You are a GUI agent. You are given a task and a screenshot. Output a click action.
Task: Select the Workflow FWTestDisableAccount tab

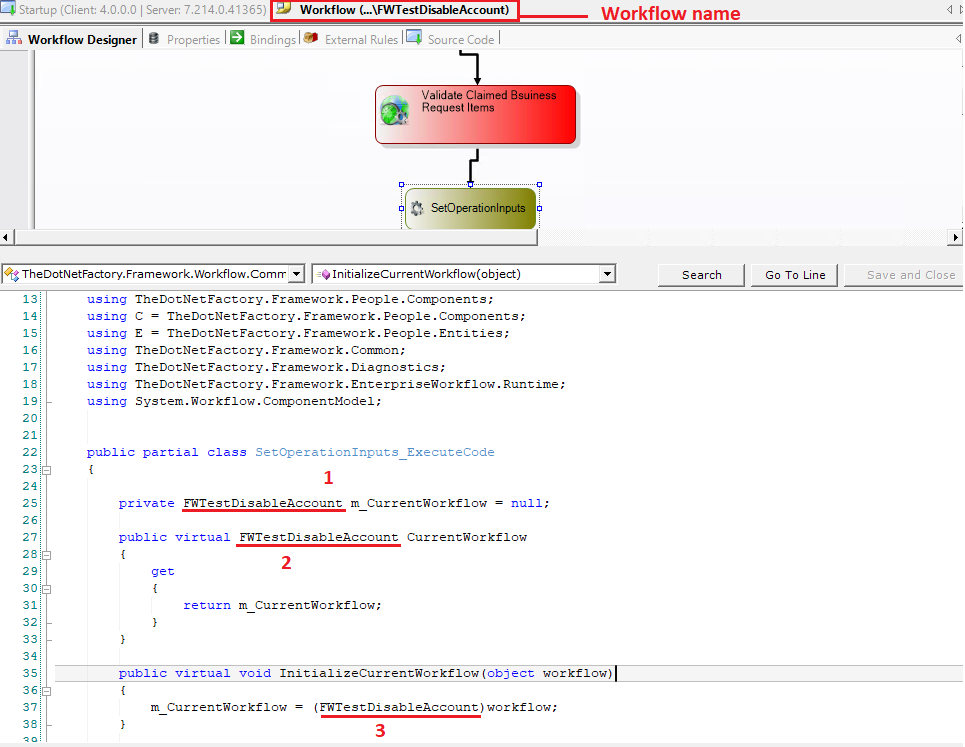(395, 10)
